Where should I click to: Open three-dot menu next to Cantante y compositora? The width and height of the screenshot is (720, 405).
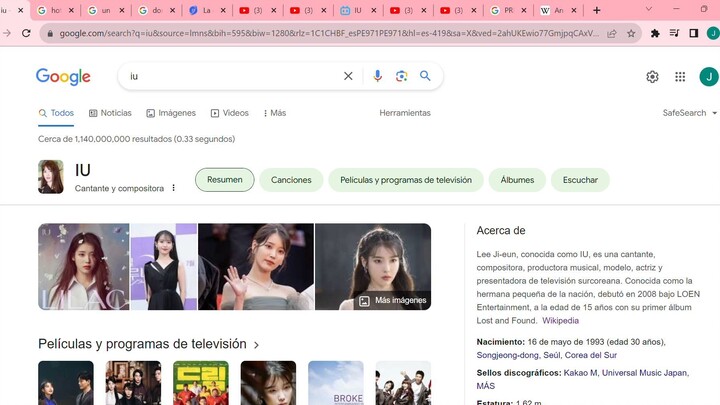(x=174, y=188)
